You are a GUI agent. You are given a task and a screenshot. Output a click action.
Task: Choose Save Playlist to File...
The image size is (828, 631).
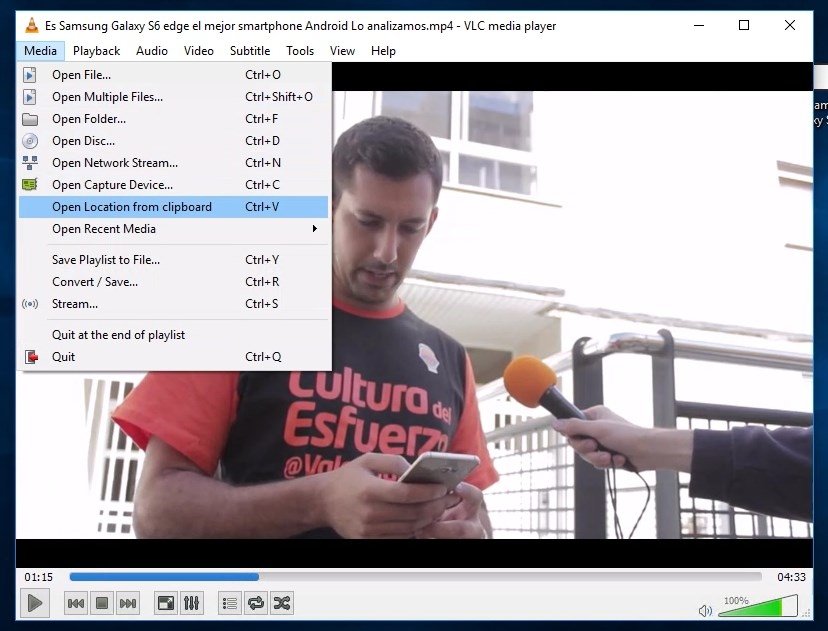[173, 260]
